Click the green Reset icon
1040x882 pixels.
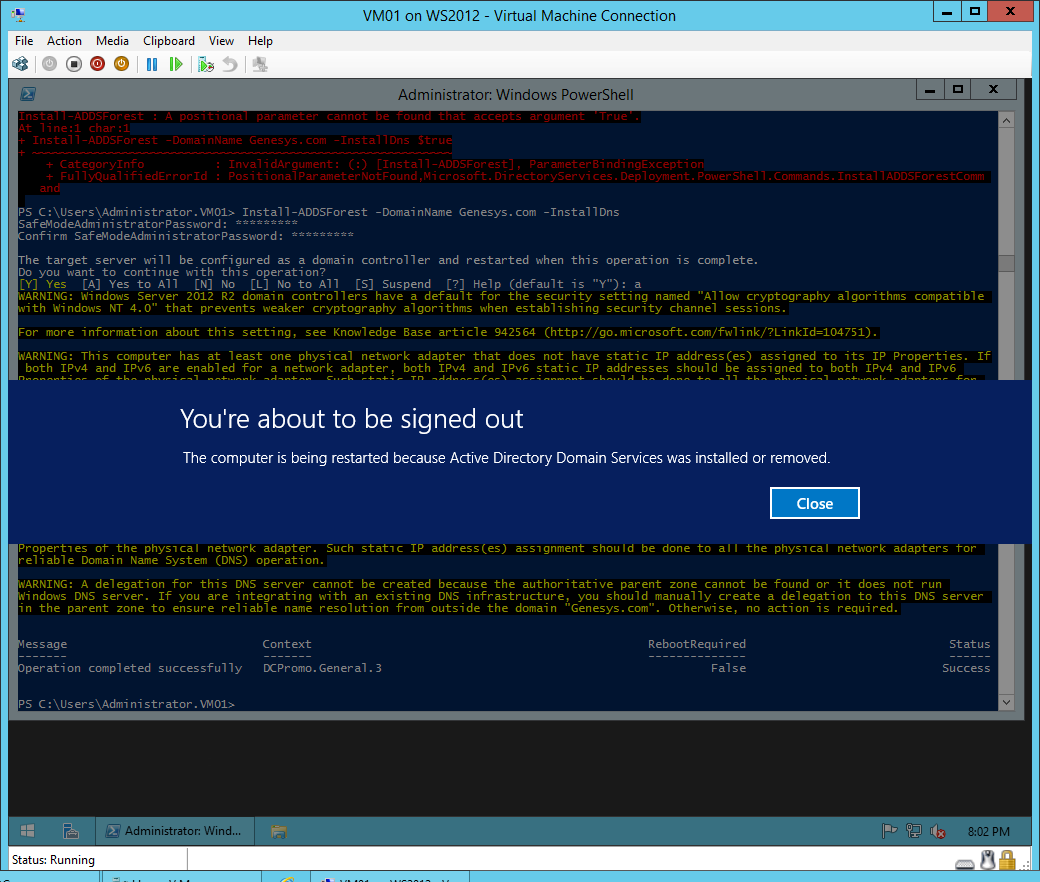(176, 64)
